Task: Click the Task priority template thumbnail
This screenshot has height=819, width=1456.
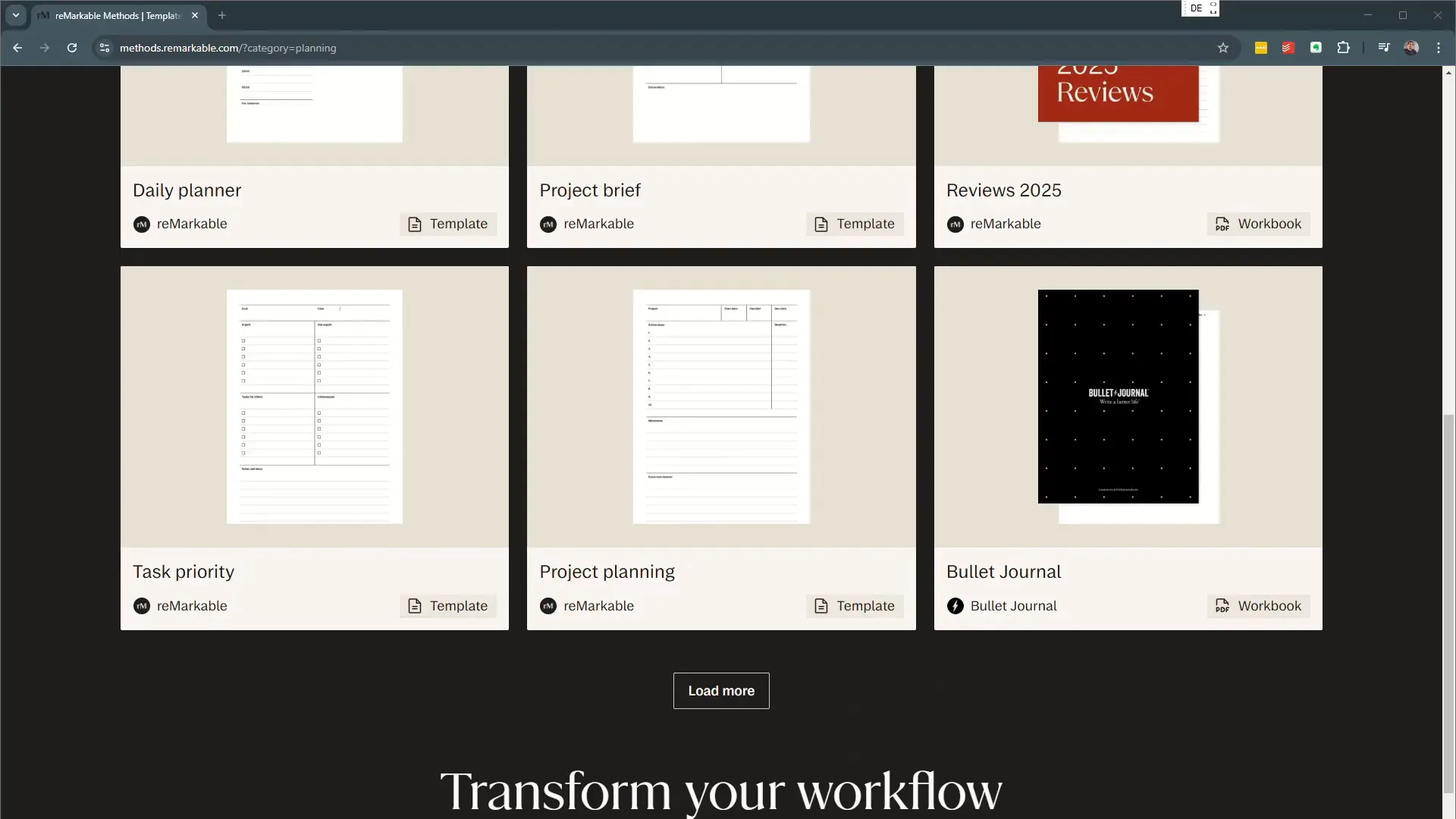Action: pyautogui.click(x=315, y=406)
